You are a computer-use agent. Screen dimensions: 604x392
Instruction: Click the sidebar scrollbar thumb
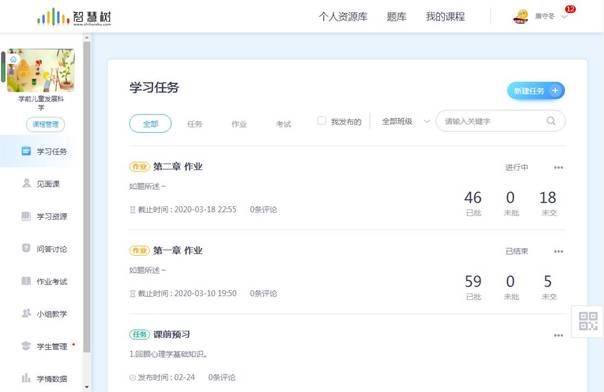tap(87, 196)
